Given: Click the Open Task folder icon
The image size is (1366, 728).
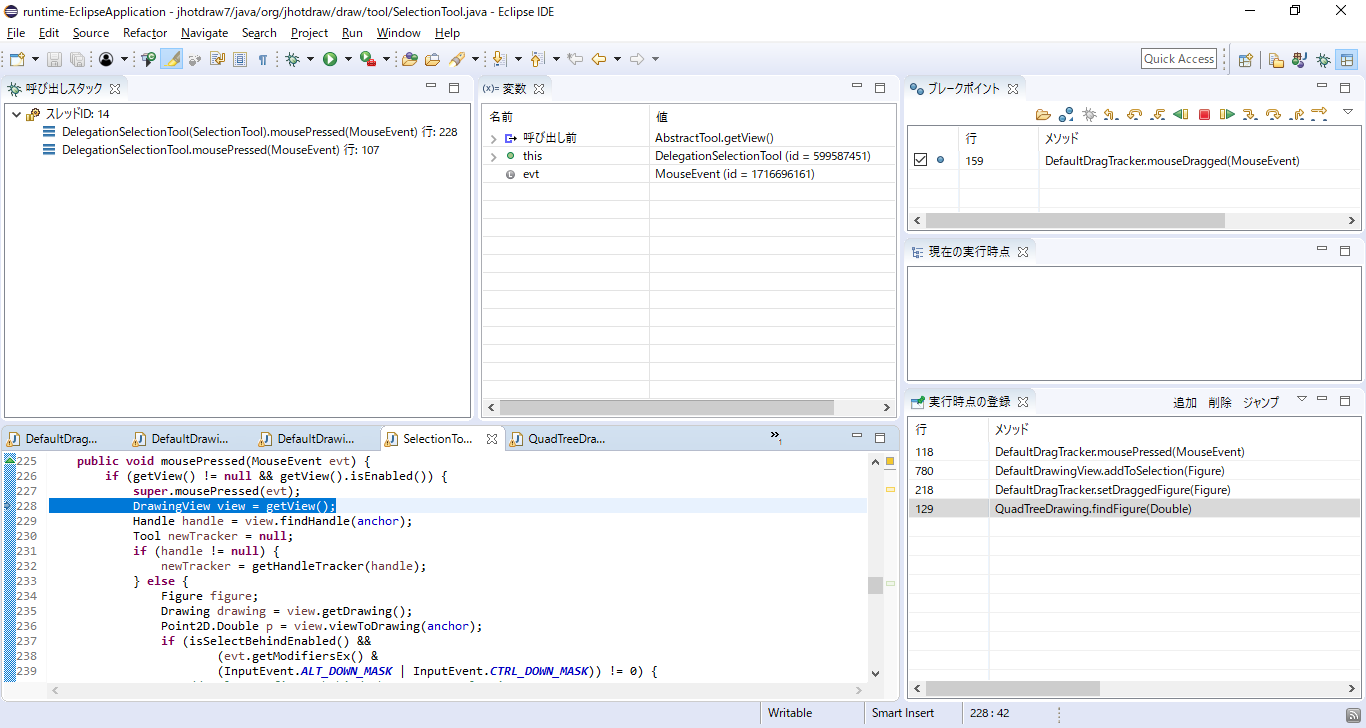Looking at the screenshot, I should click(433, 59).
